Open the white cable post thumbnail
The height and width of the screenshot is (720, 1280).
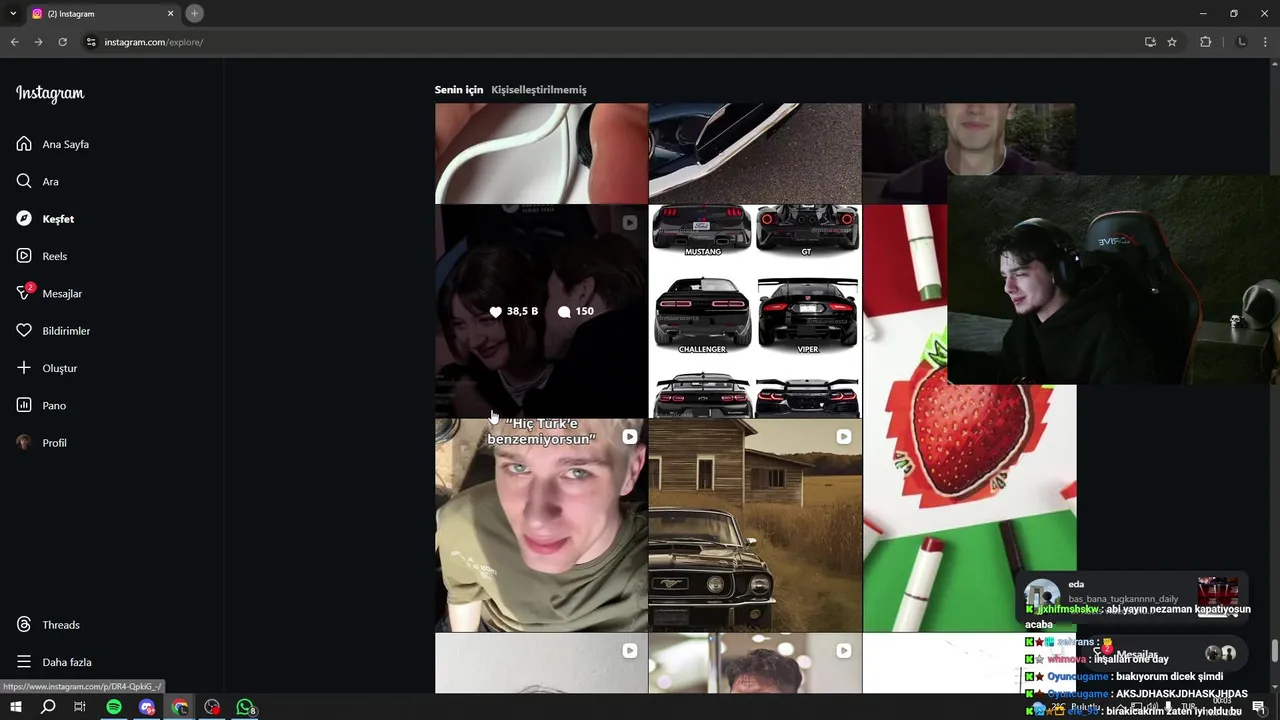click(541, 153)
